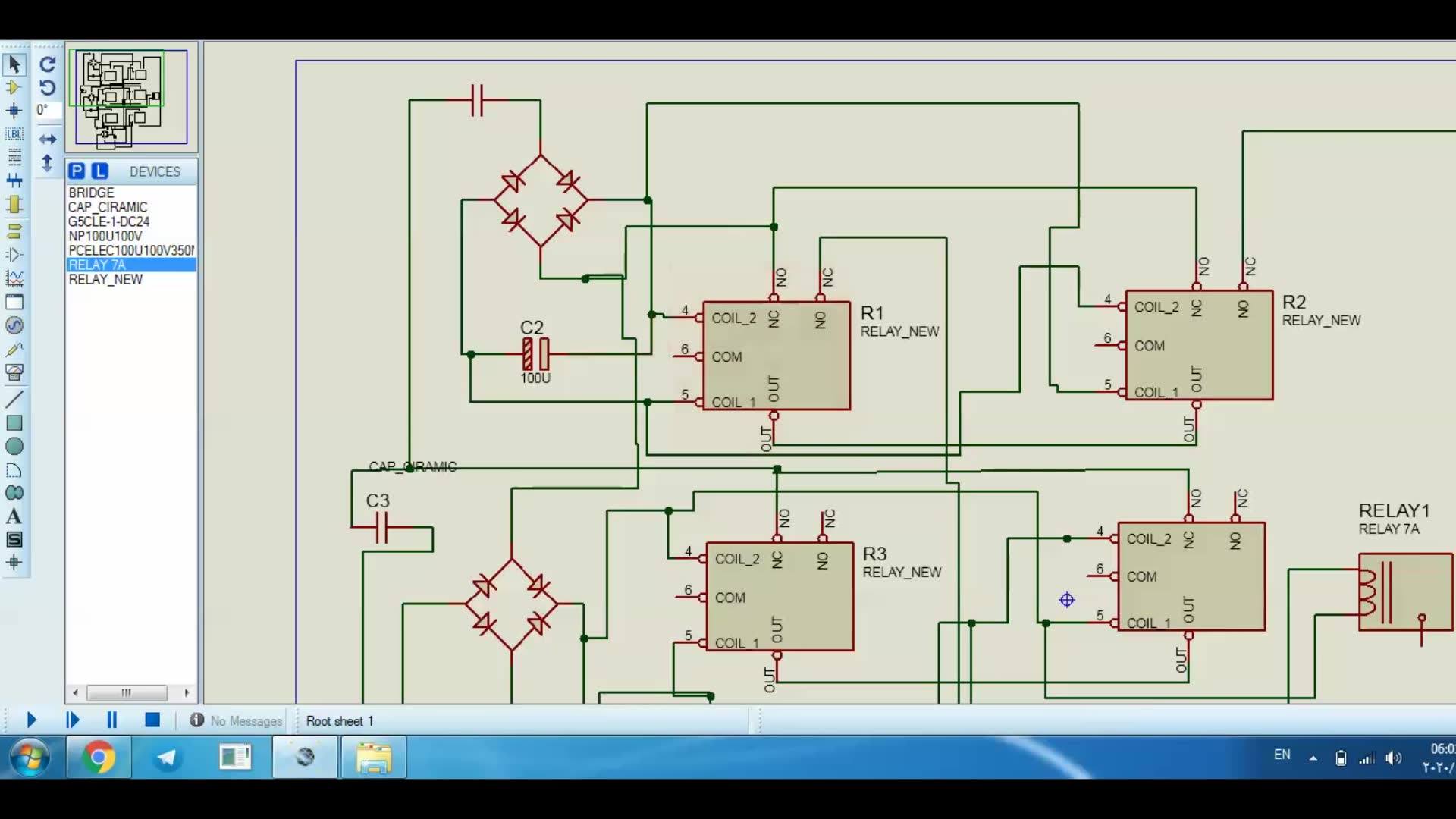Click the X-Mirror horizontal flip icon
The width and height of the screenshot is (1456, 819).
[47, 139]
